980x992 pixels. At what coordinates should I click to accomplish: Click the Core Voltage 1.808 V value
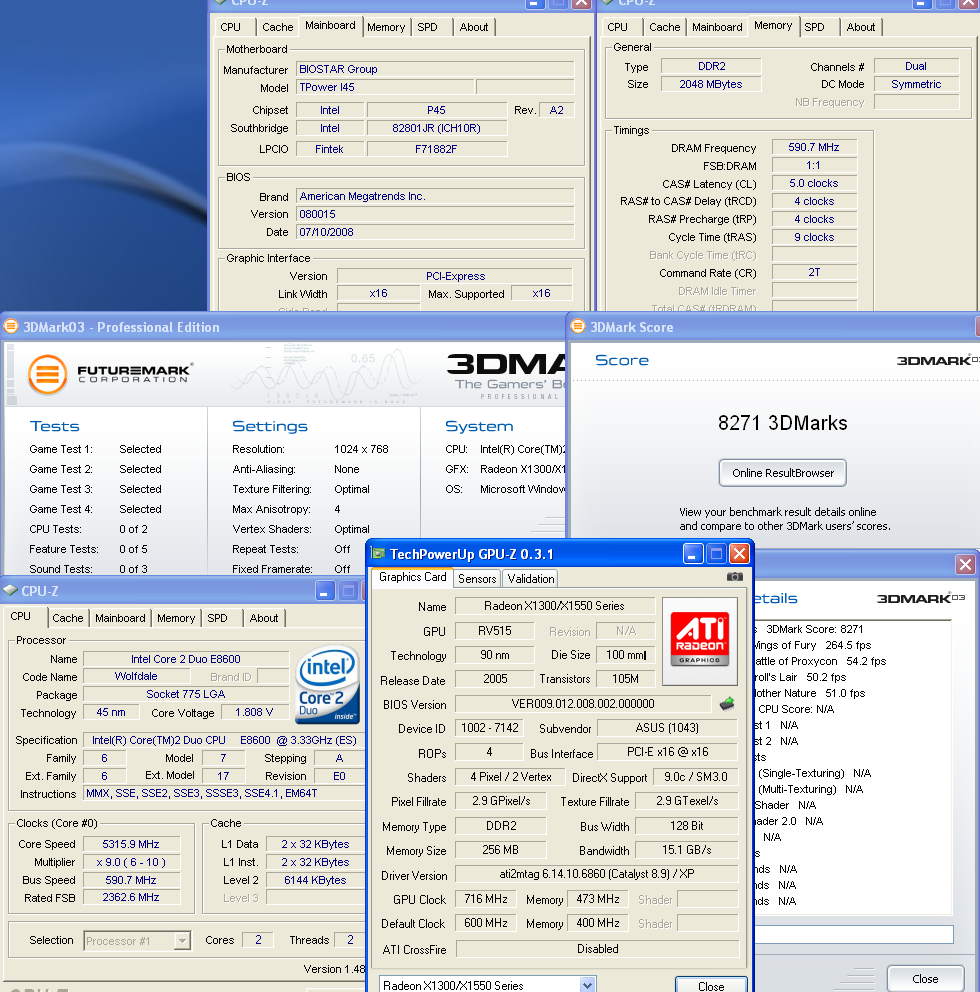pos(254,712)
